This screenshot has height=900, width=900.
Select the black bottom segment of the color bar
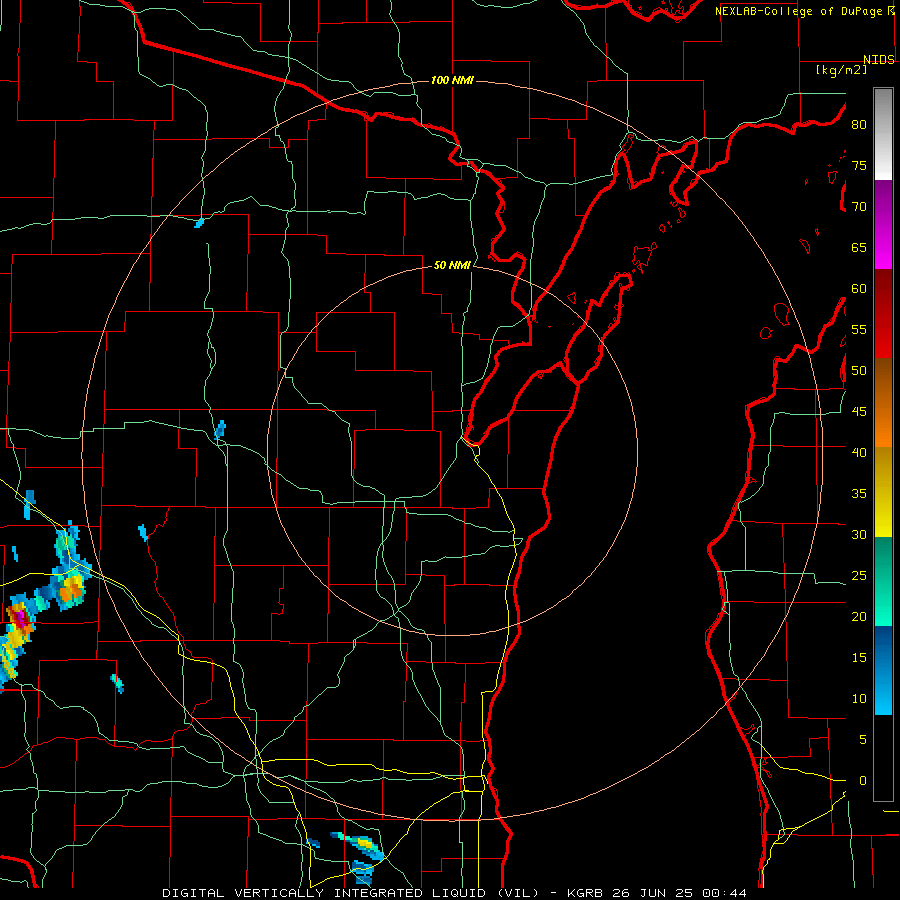pyautogui.click(x=883, y=758)
